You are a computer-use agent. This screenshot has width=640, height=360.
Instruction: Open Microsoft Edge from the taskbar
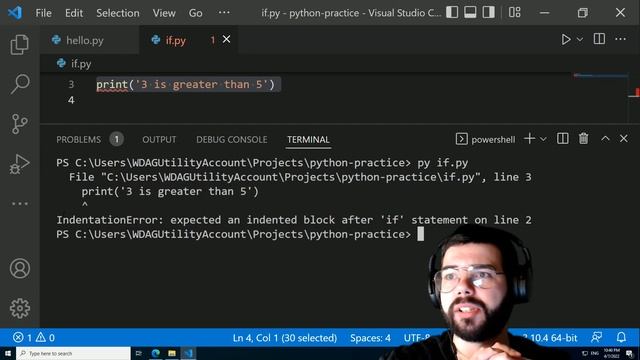point(156,353)
